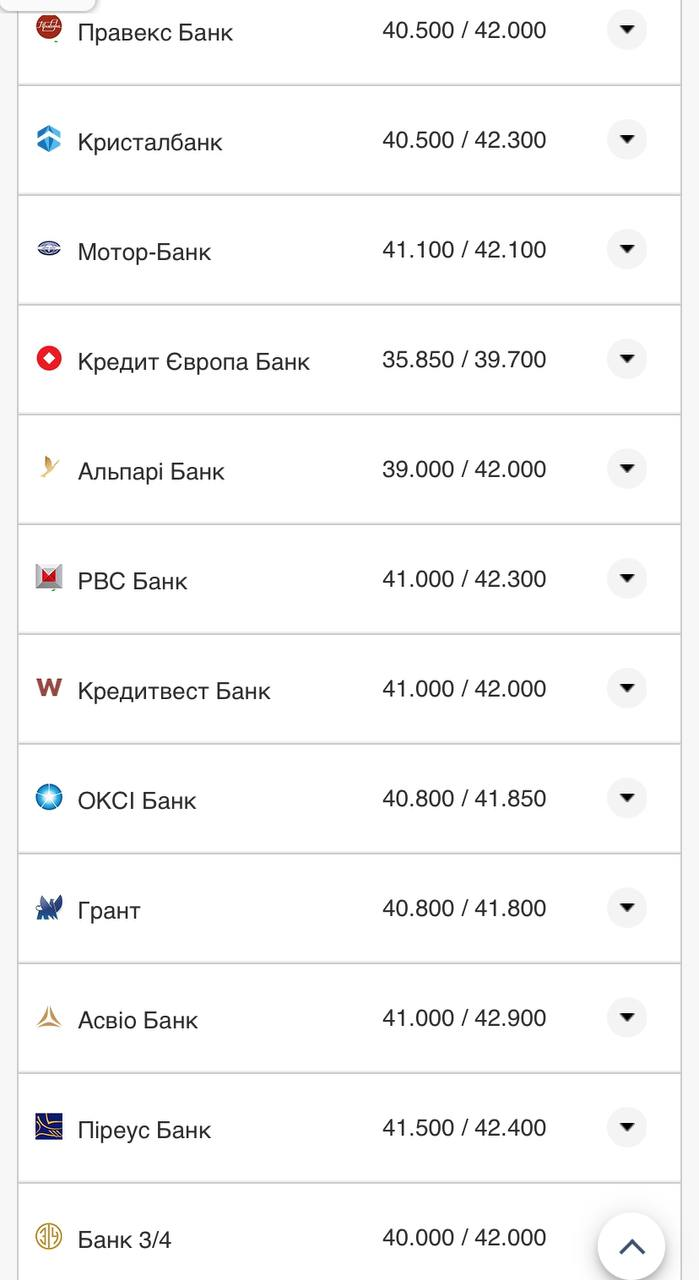
Task: Click the Альпарі Банк bird logo
Action: point(49,467)
